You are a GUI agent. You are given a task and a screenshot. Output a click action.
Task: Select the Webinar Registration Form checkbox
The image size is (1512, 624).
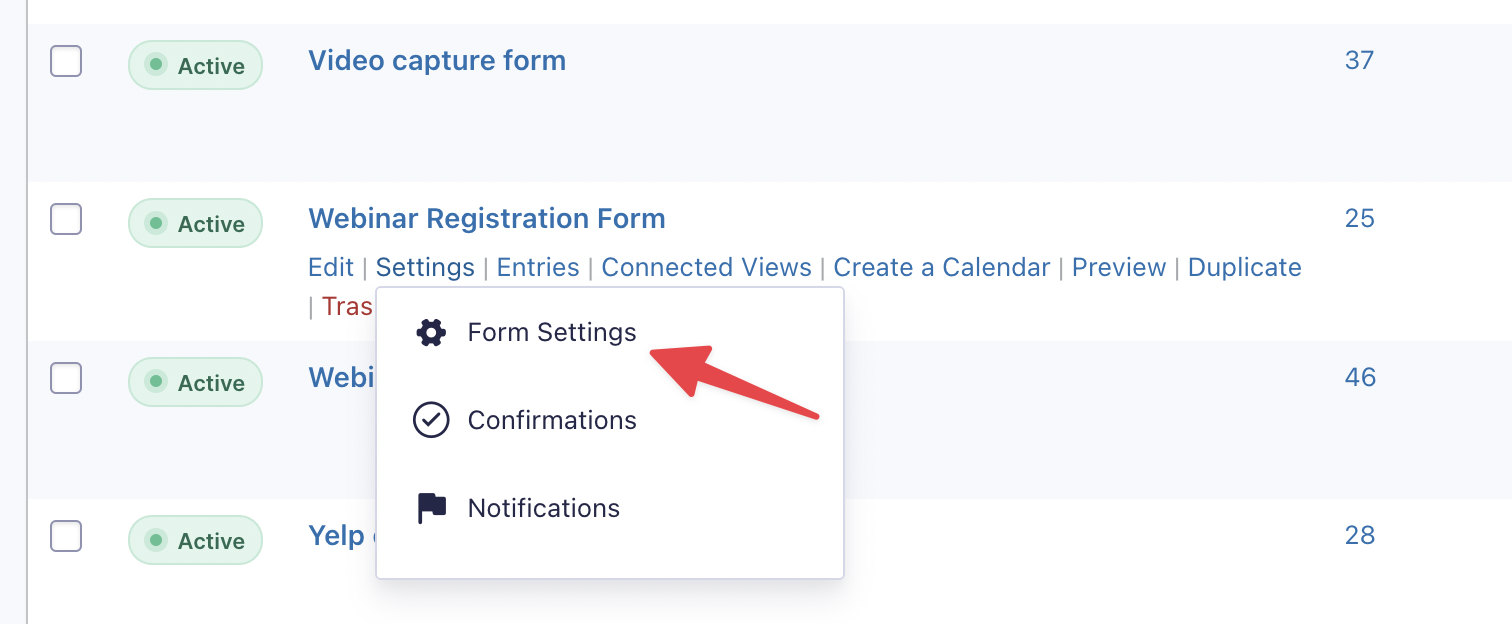coord(65,219)
